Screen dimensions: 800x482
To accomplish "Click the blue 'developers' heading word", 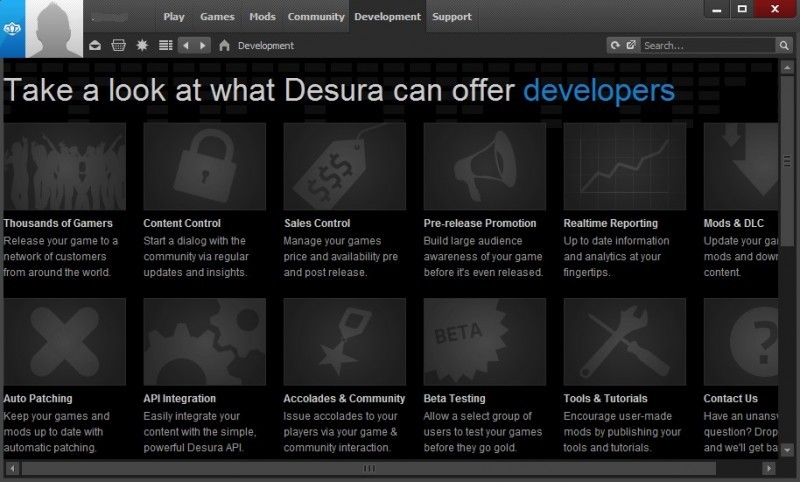I will click(599, 91).
